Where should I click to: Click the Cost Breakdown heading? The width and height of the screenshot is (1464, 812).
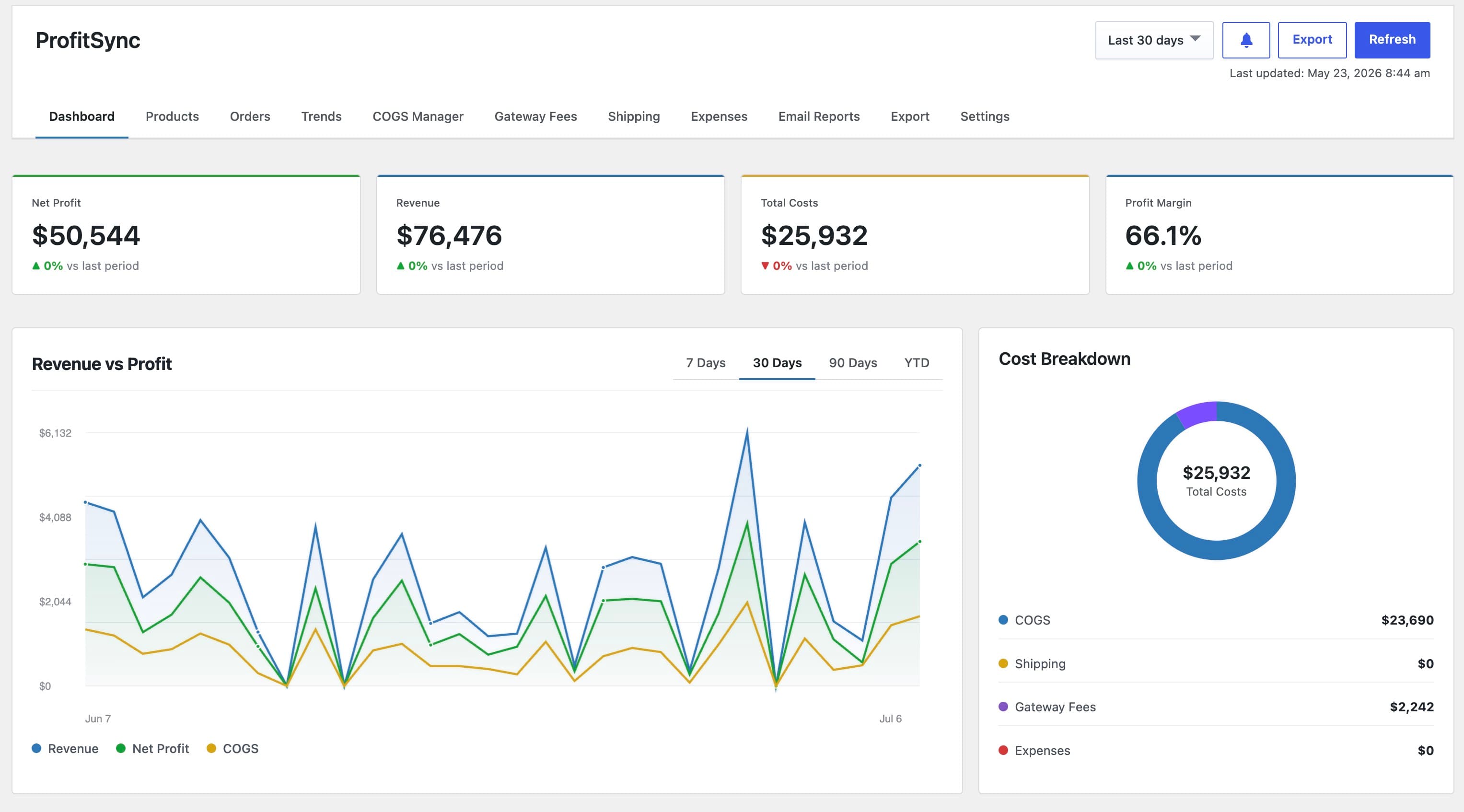click(1065, 359)
